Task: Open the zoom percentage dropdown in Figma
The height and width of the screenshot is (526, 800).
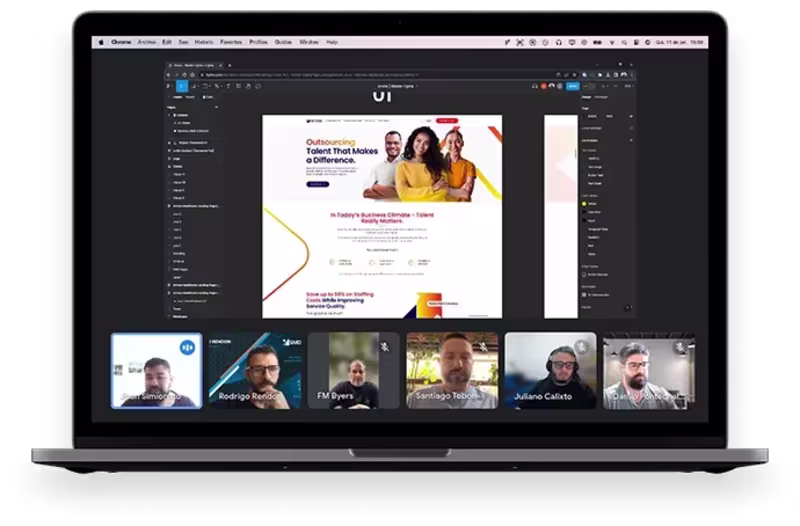Action: [630, 86]
